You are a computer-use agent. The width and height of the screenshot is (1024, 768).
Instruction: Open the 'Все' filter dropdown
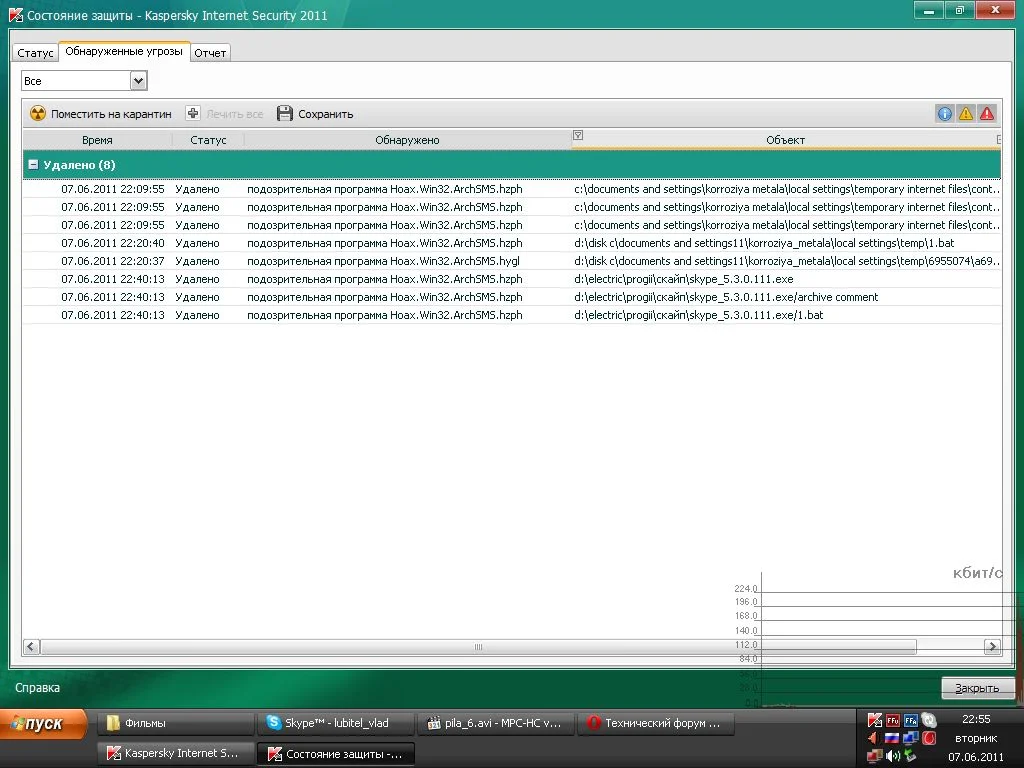point(84,81)
